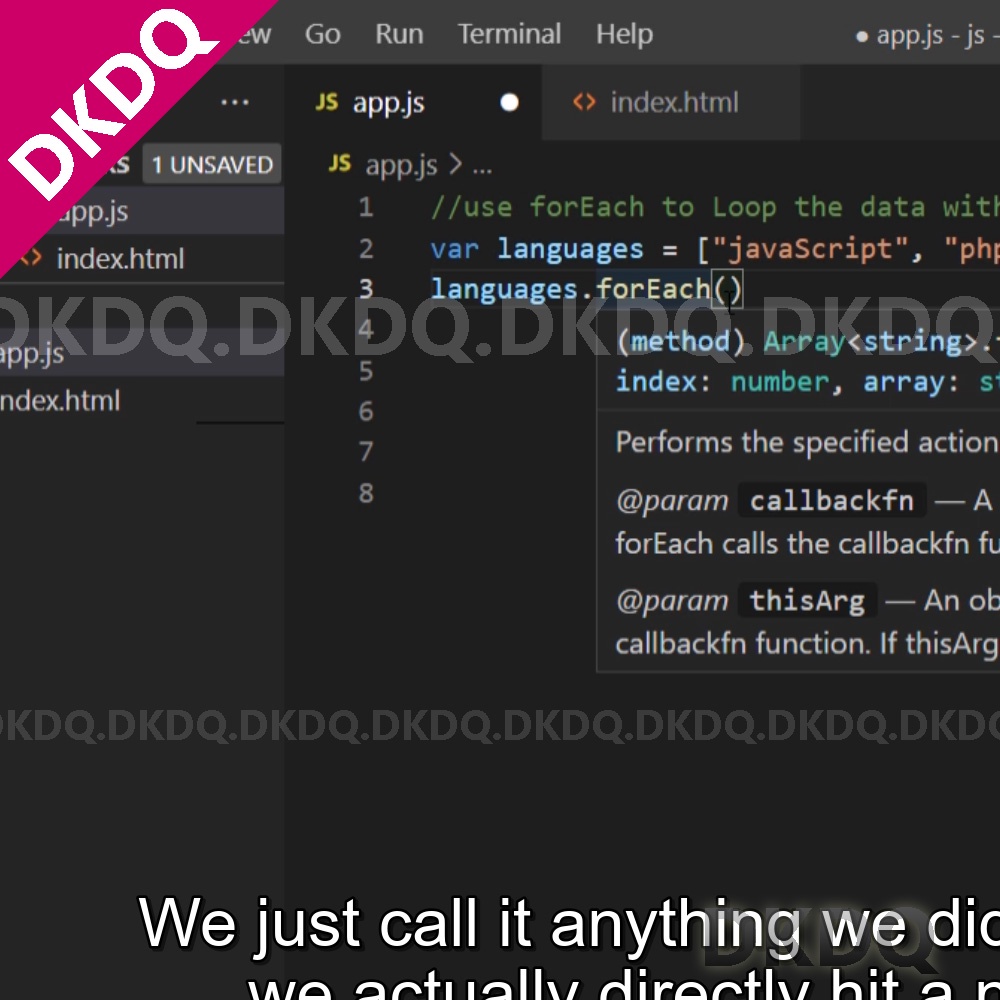
Task: Click line number 3 in the gutter
Action: (x=366, y=289)
